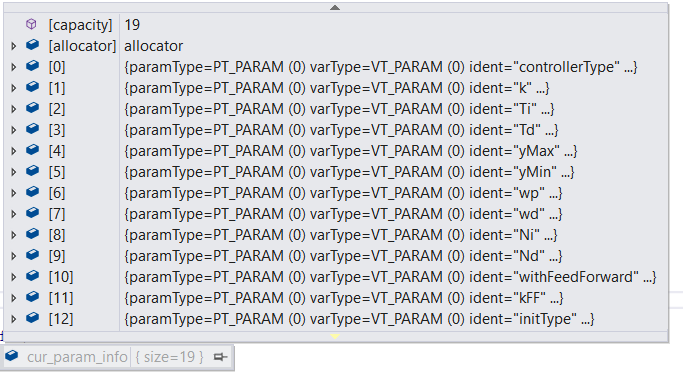The width and height of the screenshot is (683, 375).
Task: Click the blue field icon for [12]
Action: (x=32, y=318)
